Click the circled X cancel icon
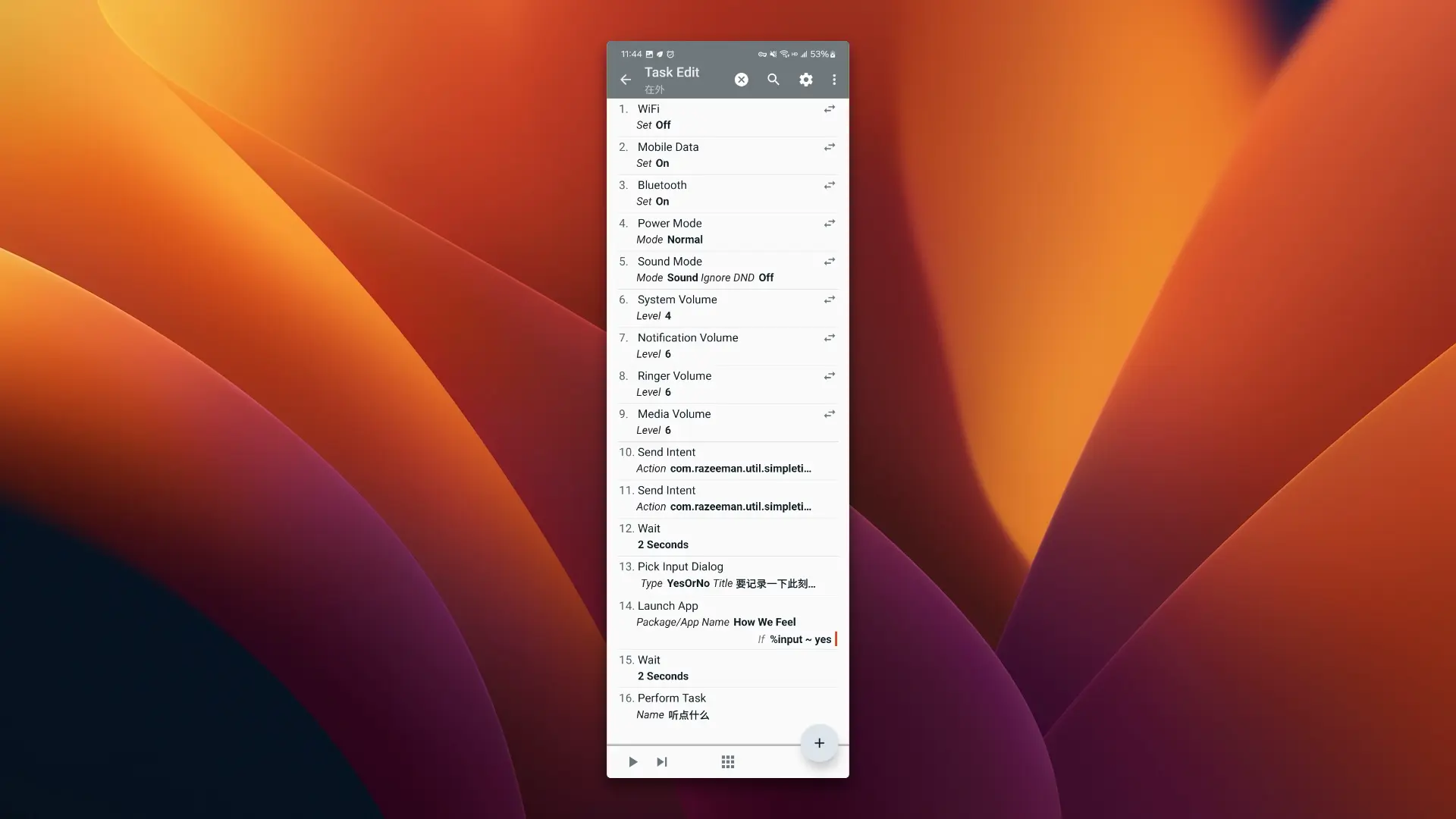The height and width of the screenshot is (819, 1456). 741,80
